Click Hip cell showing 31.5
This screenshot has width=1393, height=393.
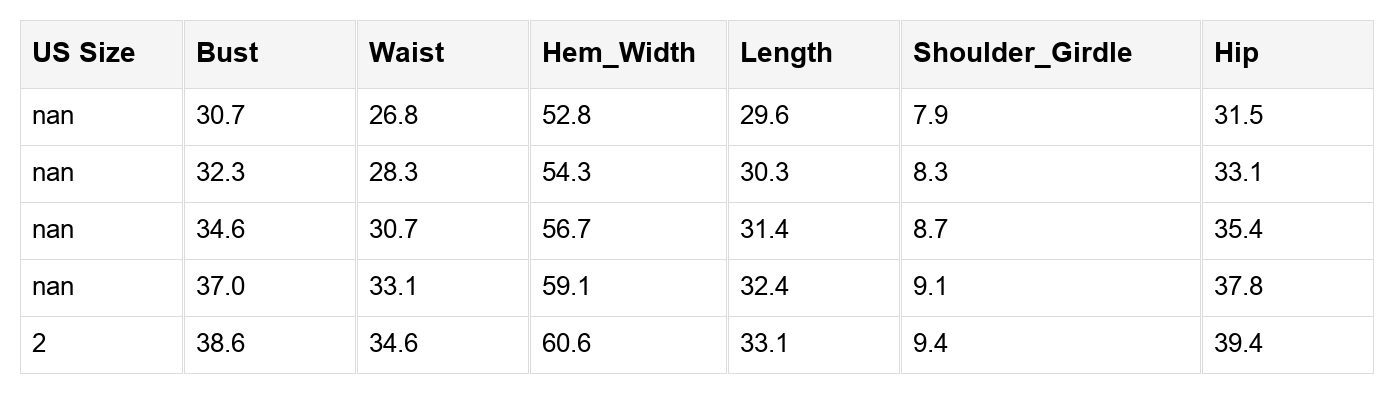click(x=1287, y=117)
